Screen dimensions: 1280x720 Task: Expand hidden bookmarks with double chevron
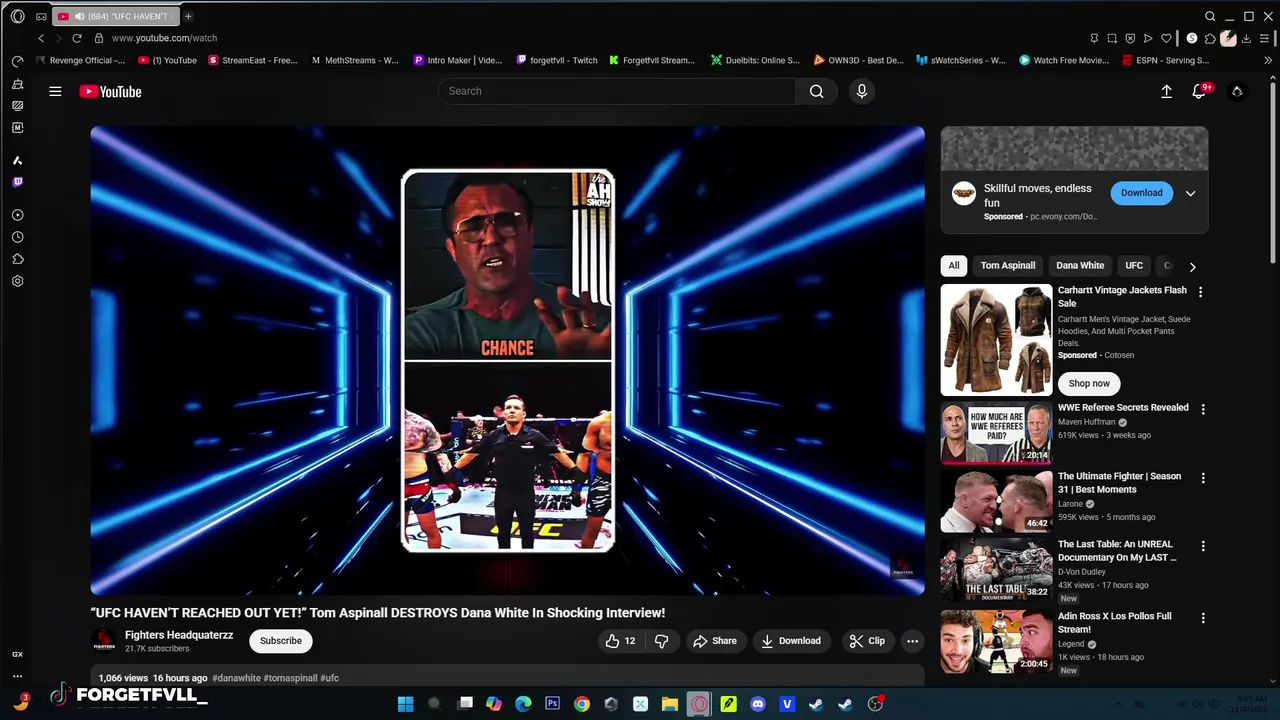pyautogui.click(x=1268, y=60)
